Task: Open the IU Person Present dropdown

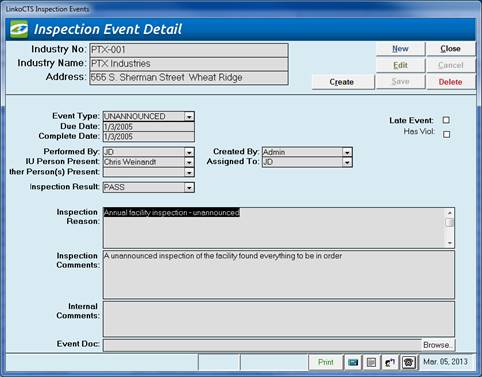Action: click(x=189, y=162)
